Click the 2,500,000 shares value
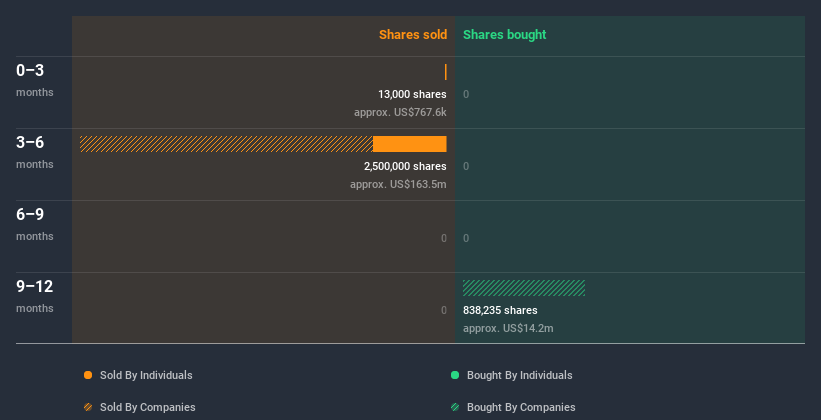Viewport: 821px width, 420px height. pos(405,167)
